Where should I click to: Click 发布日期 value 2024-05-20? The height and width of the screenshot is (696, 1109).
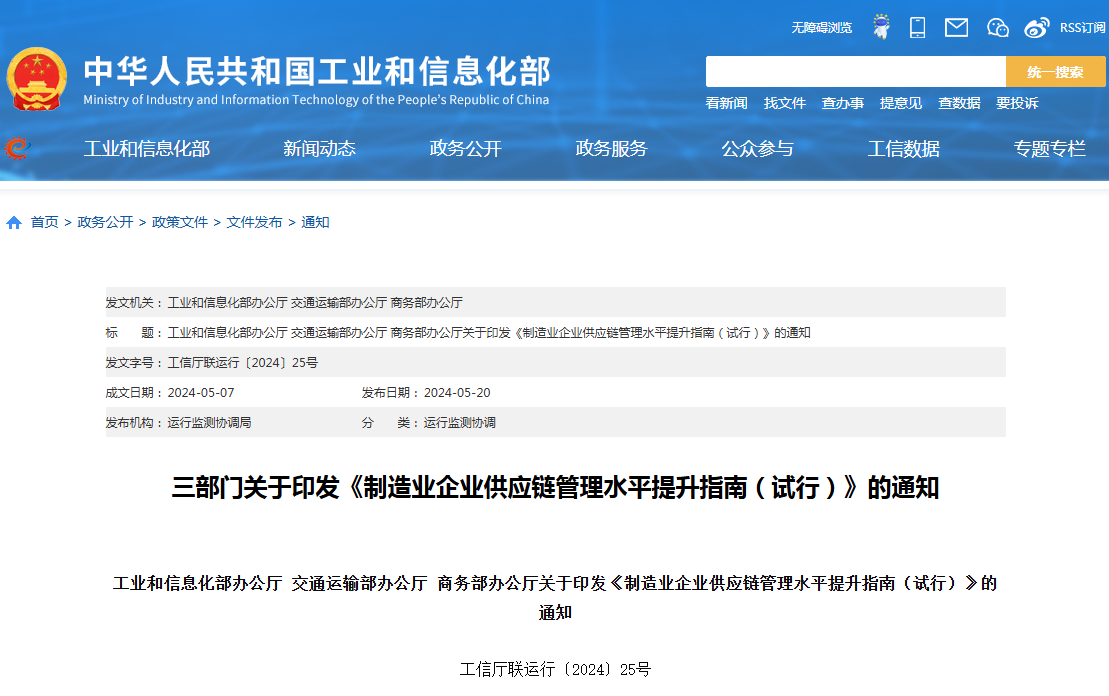[457, 393]
